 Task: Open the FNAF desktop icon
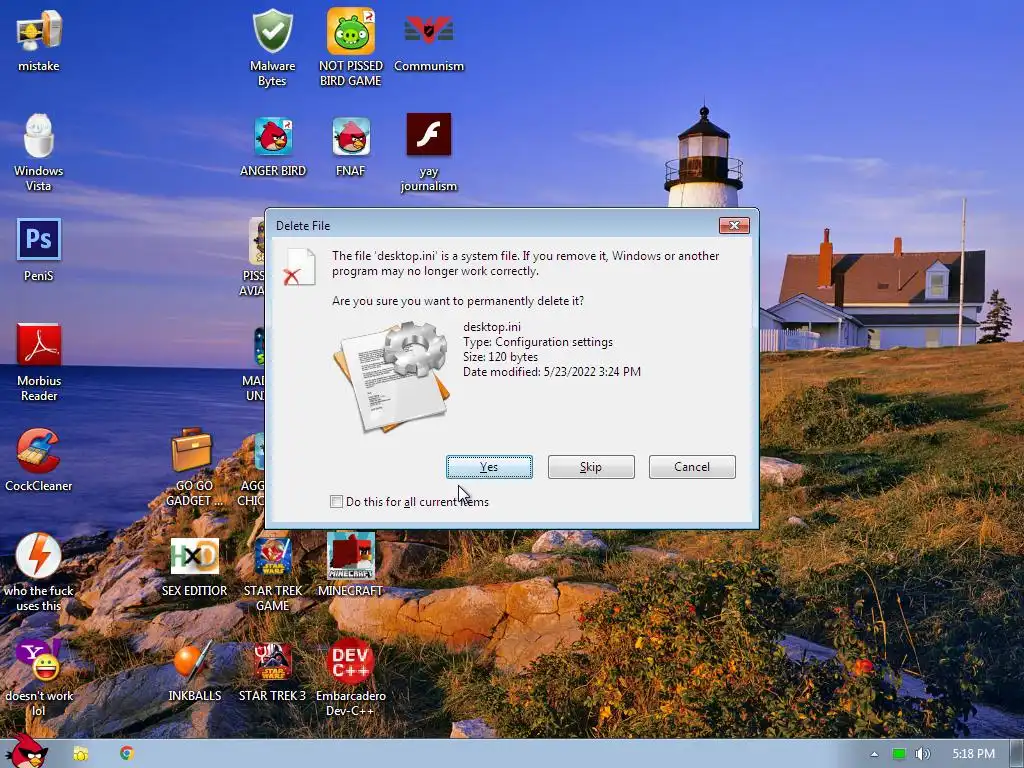[351, 146]
